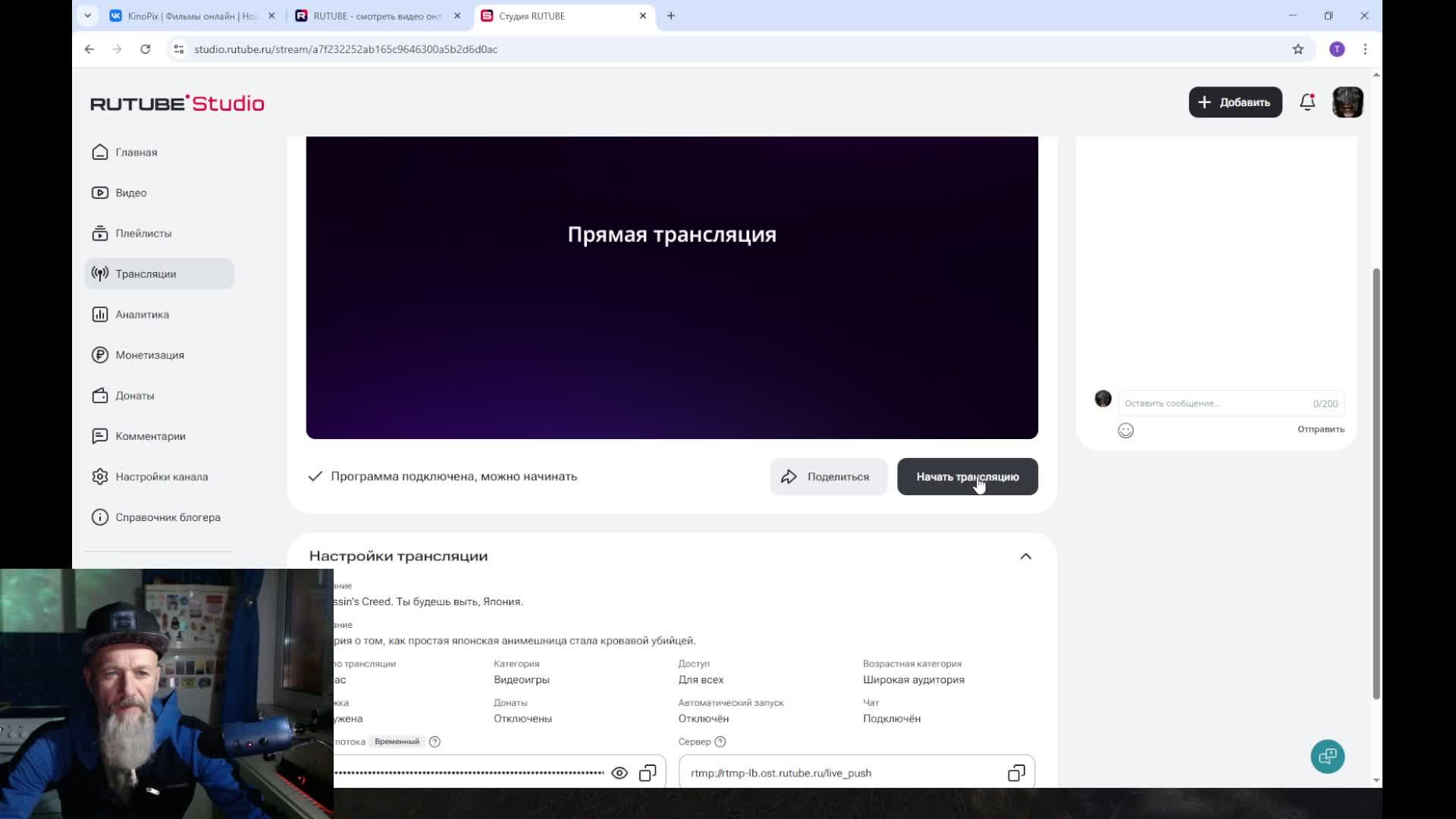
Task: Click the Добавить button
Action: point(1235,102)
